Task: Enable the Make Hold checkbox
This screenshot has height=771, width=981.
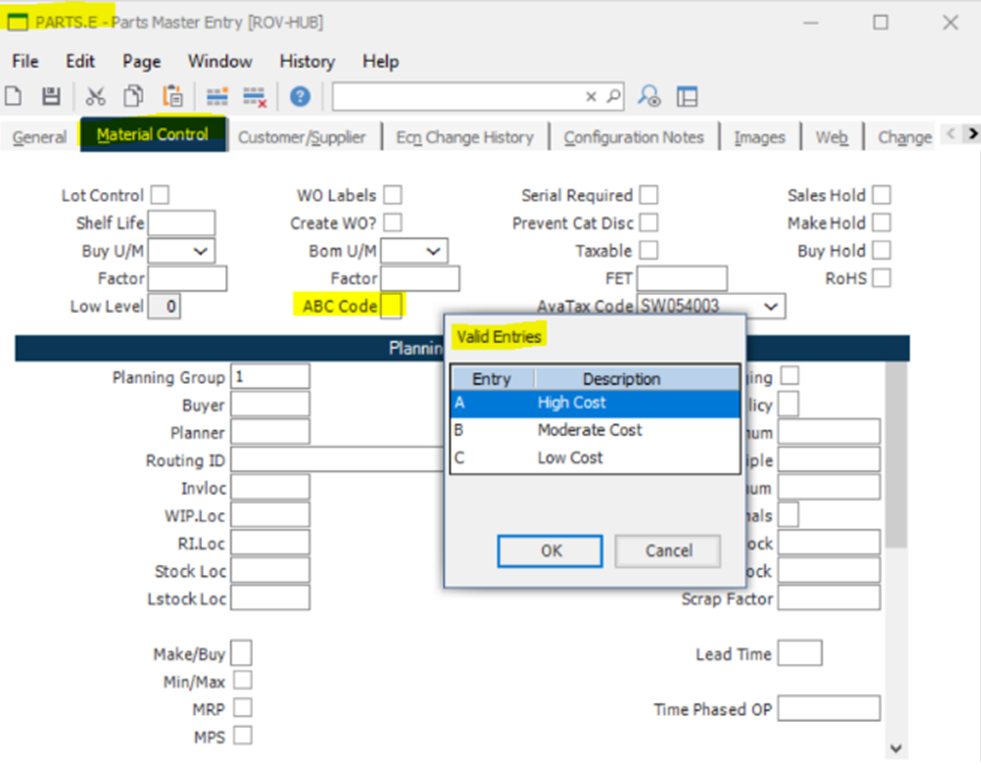Action: tap(882, 222)
